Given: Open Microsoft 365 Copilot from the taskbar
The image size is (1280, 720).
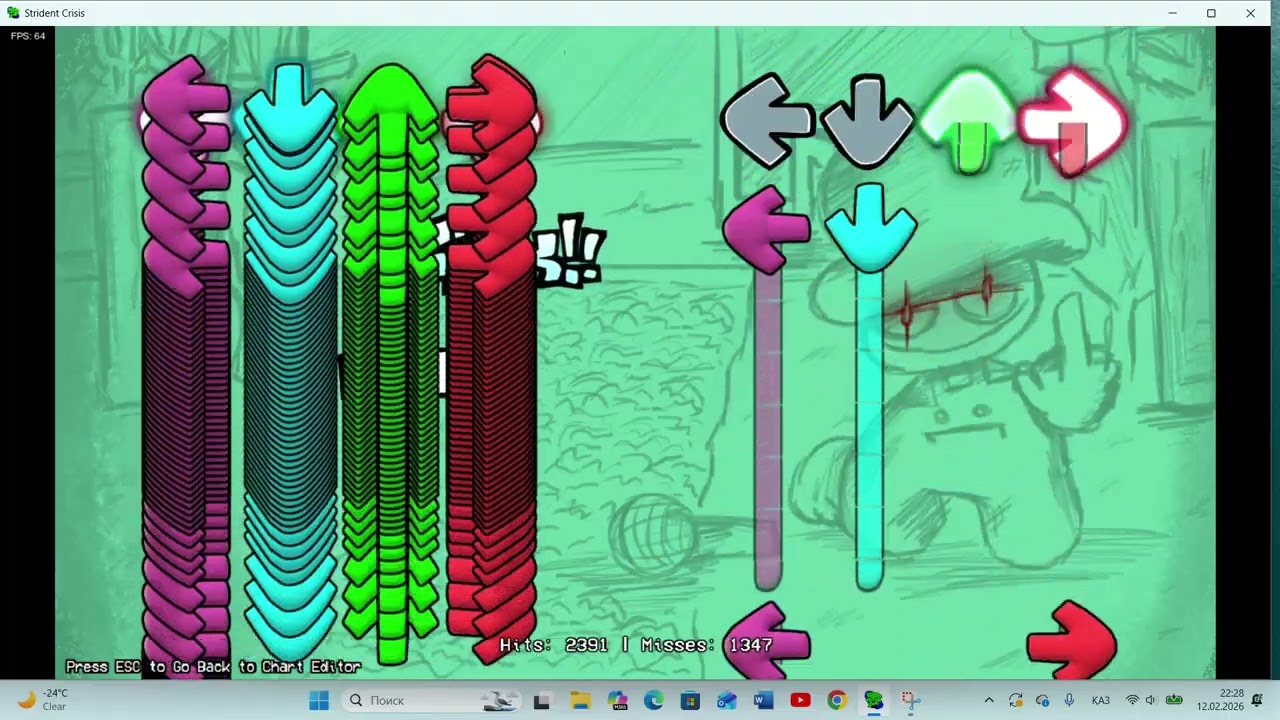Looking at the screenshot, I should tap(617, 700).
